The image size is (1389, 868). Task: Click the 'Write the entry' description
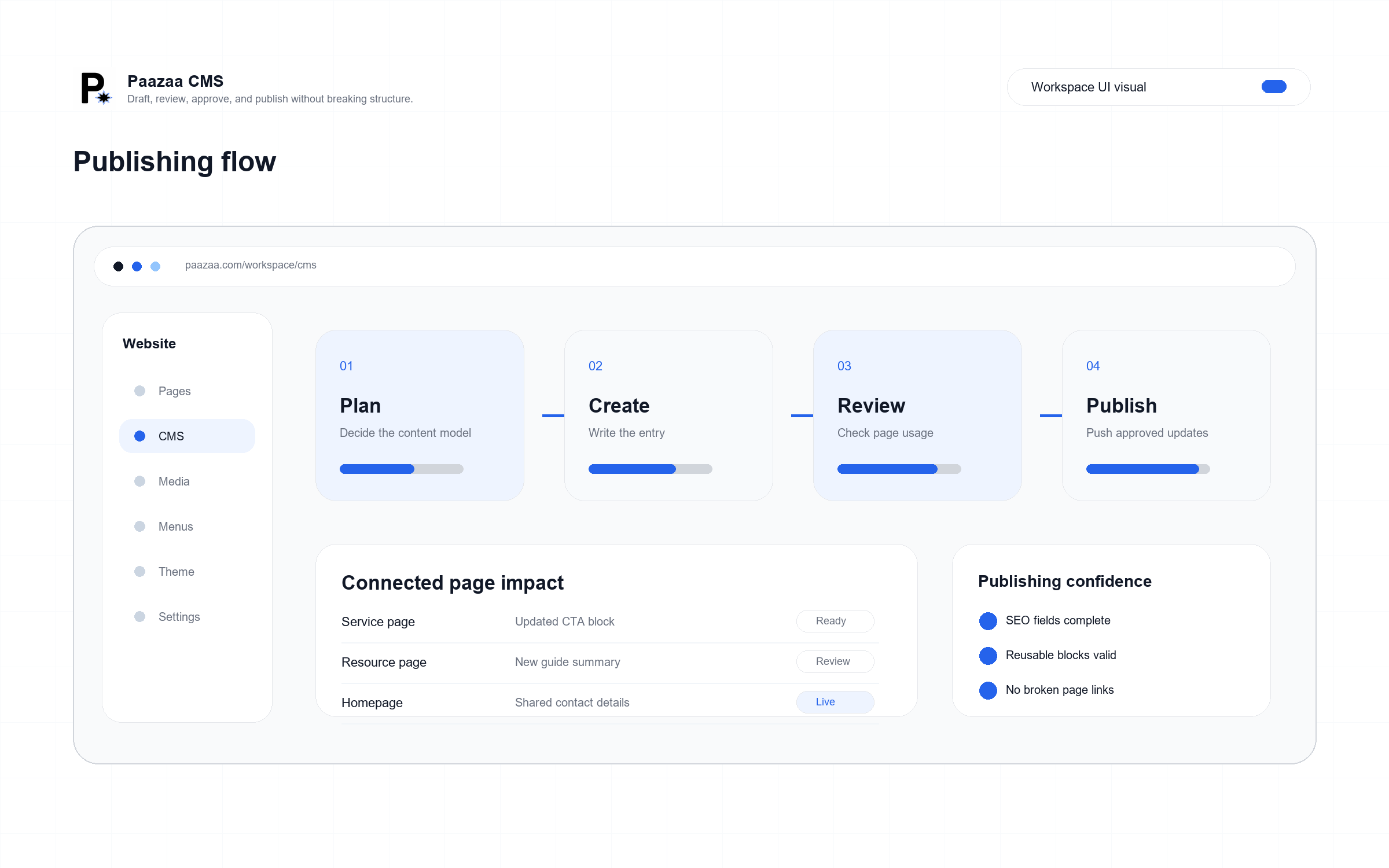tap(627, 433)
